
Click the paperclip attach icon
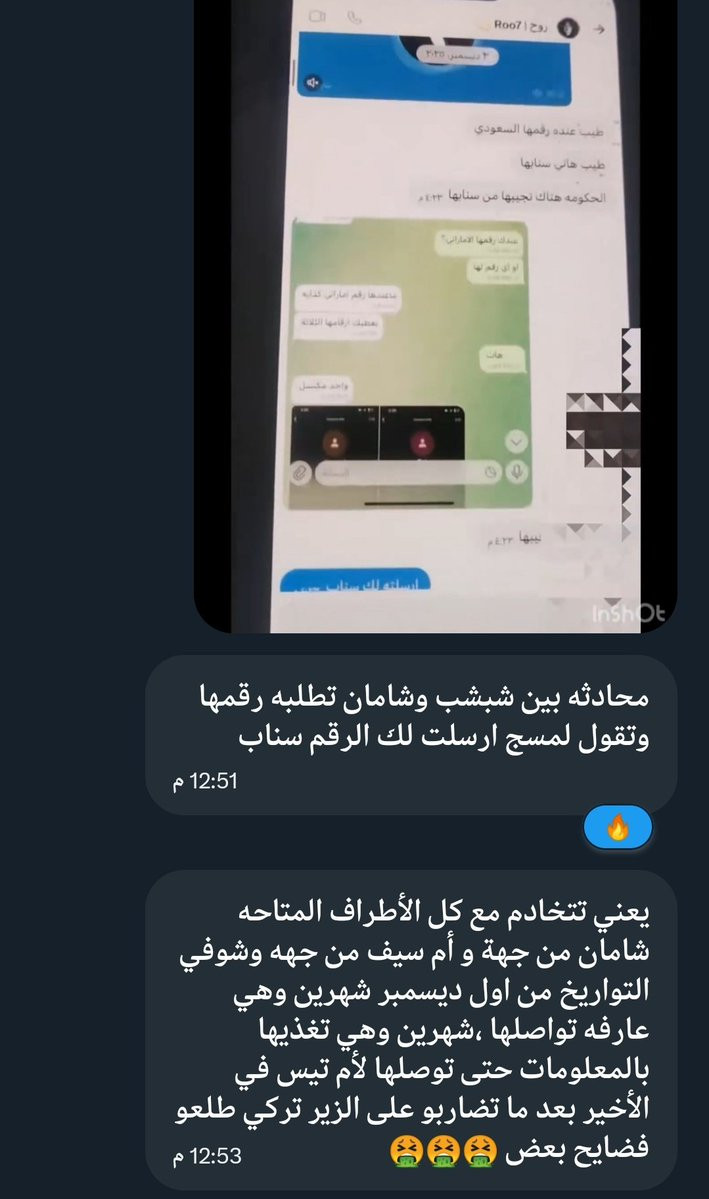(x=300, y=473)
